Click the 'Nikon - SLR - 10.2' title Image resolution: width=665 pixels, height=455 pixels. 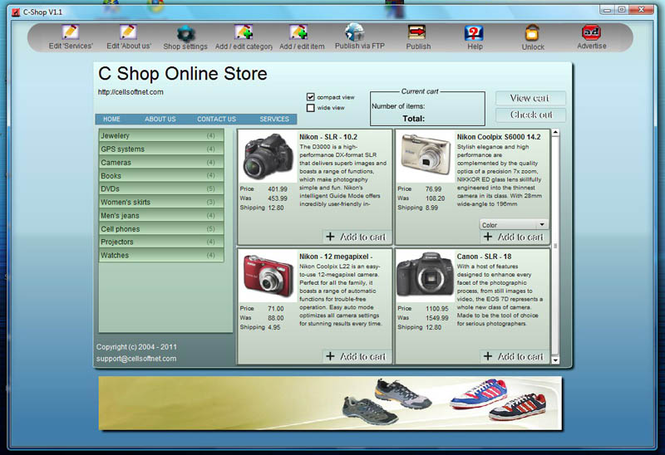click(x=328, y=137)
